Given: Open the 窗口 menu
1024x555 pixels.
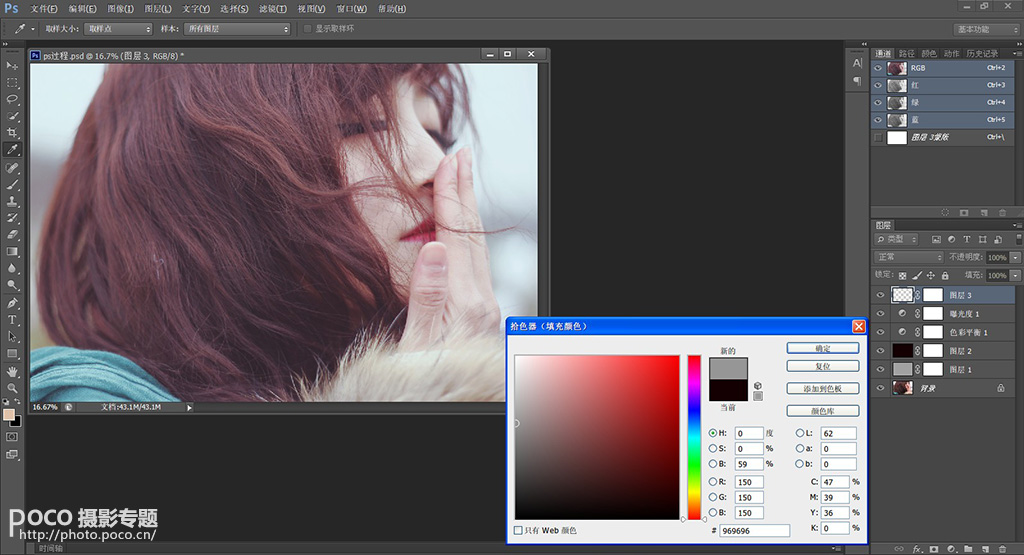Looking at the screenshot, I should pyautogui.click(x=351, y=8).
